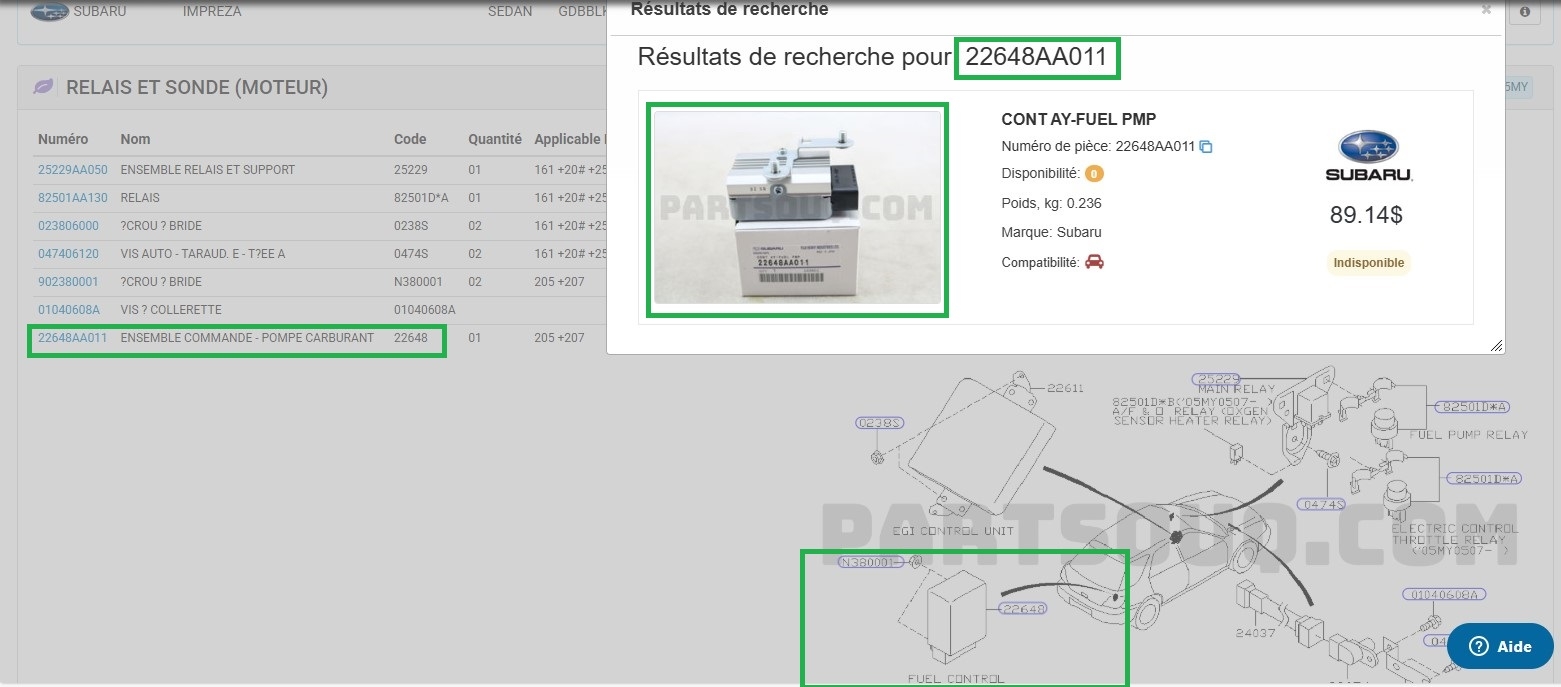Click the 'ENSEMBLE RELAIS ET SUPPORT' name cell

pyautogui.click(x=208, y=170)
